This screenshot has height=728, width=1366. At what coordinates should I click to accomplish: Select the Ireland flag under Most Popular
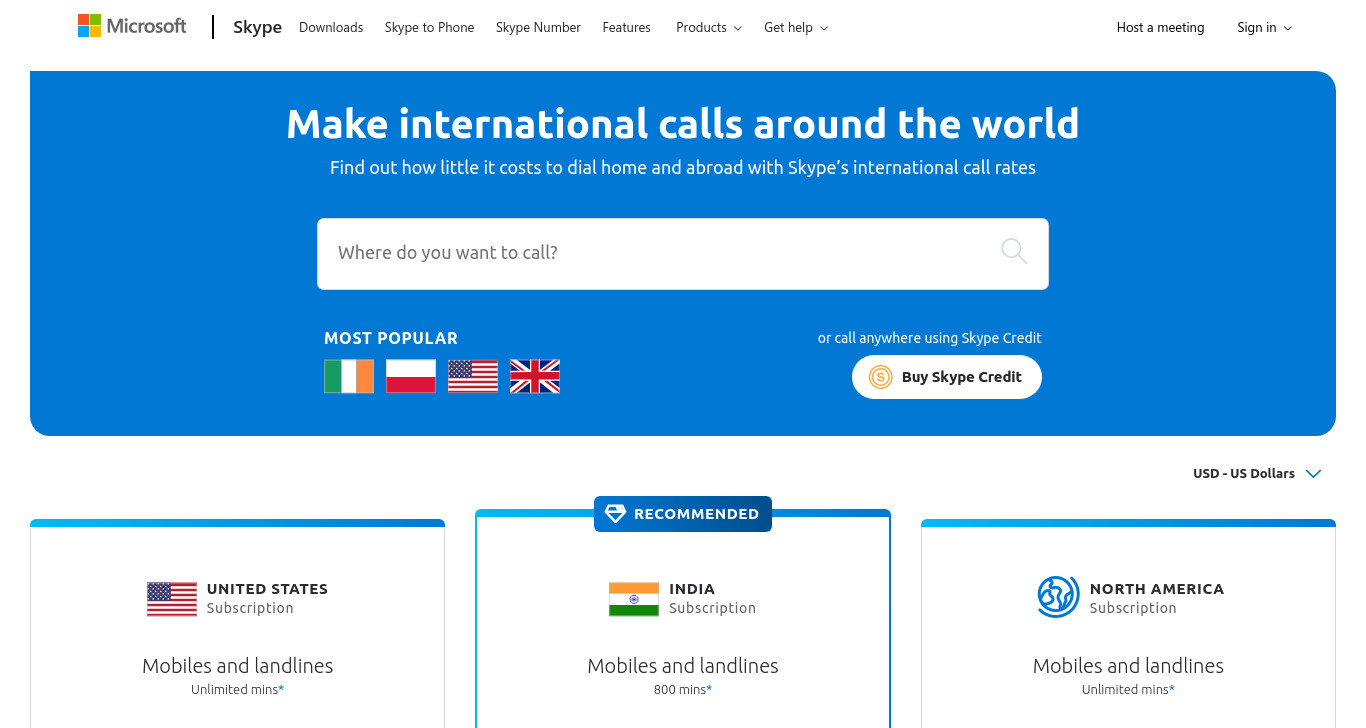tap(349, 376)
